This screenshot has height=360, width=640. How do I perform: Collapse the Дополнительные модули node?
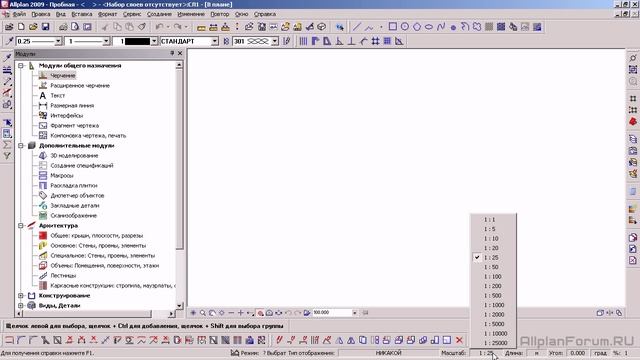[x=21, y=145]
